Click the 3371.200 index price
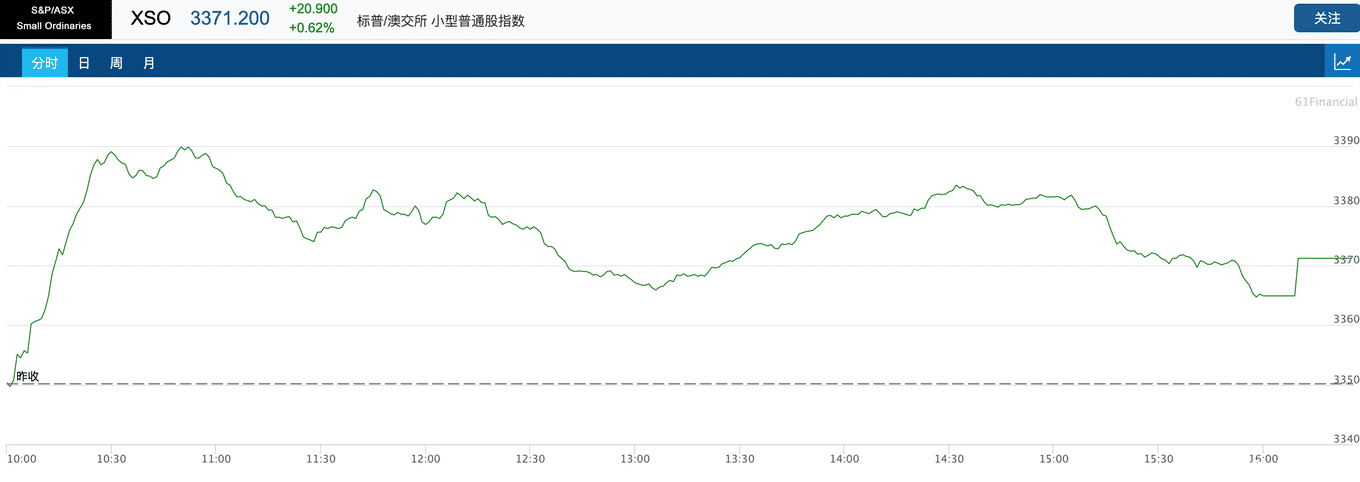The image size is (1360, 482). click(230, 18)
